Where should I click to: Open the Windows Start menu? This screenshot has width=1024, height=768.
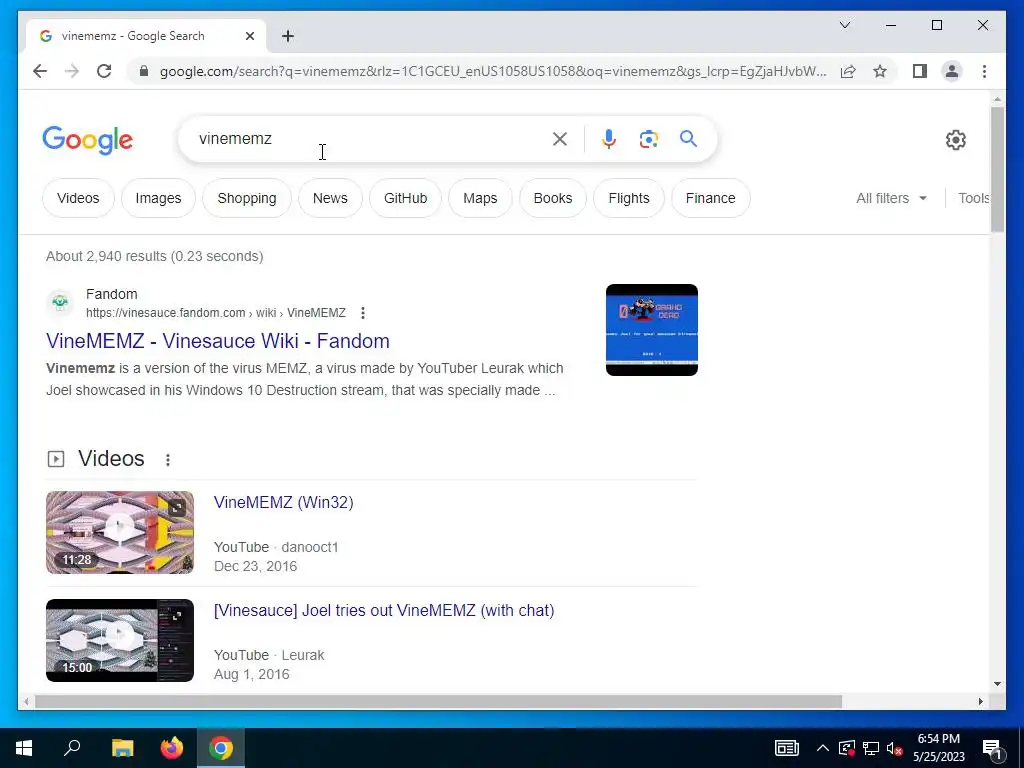24,748
